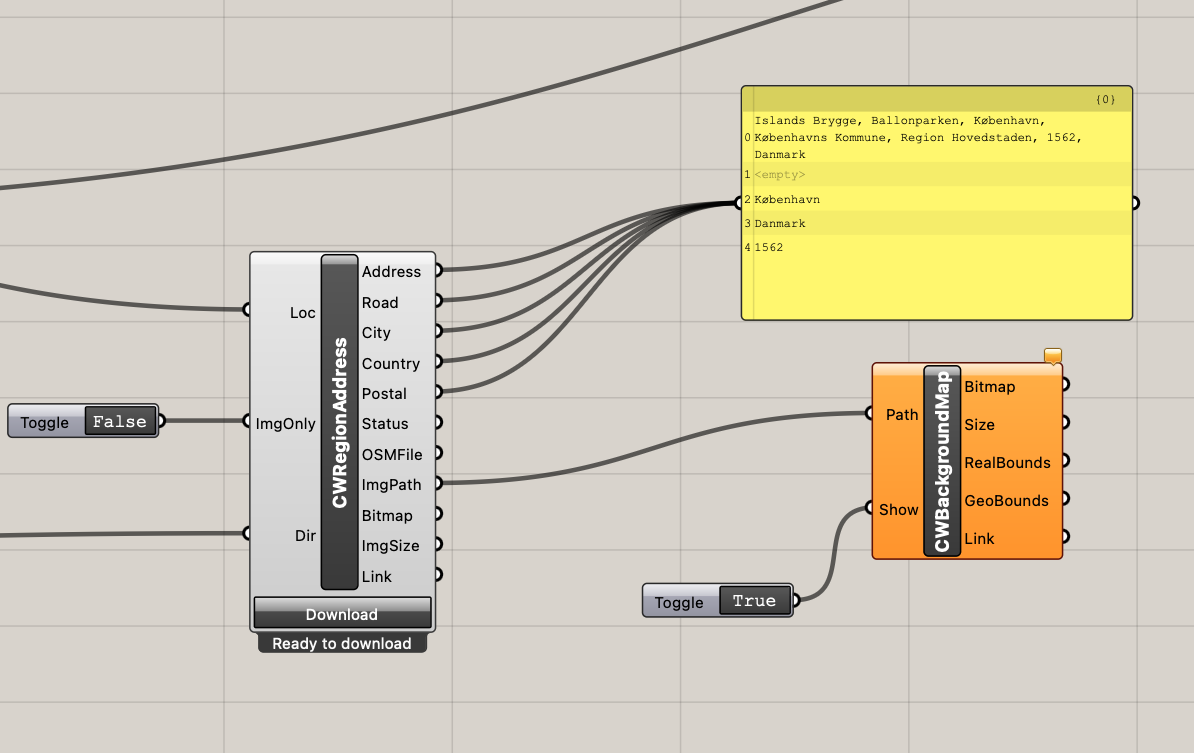Click the Link output on CWBackgroundMap
1194x753 pixels.
[979, 538]
